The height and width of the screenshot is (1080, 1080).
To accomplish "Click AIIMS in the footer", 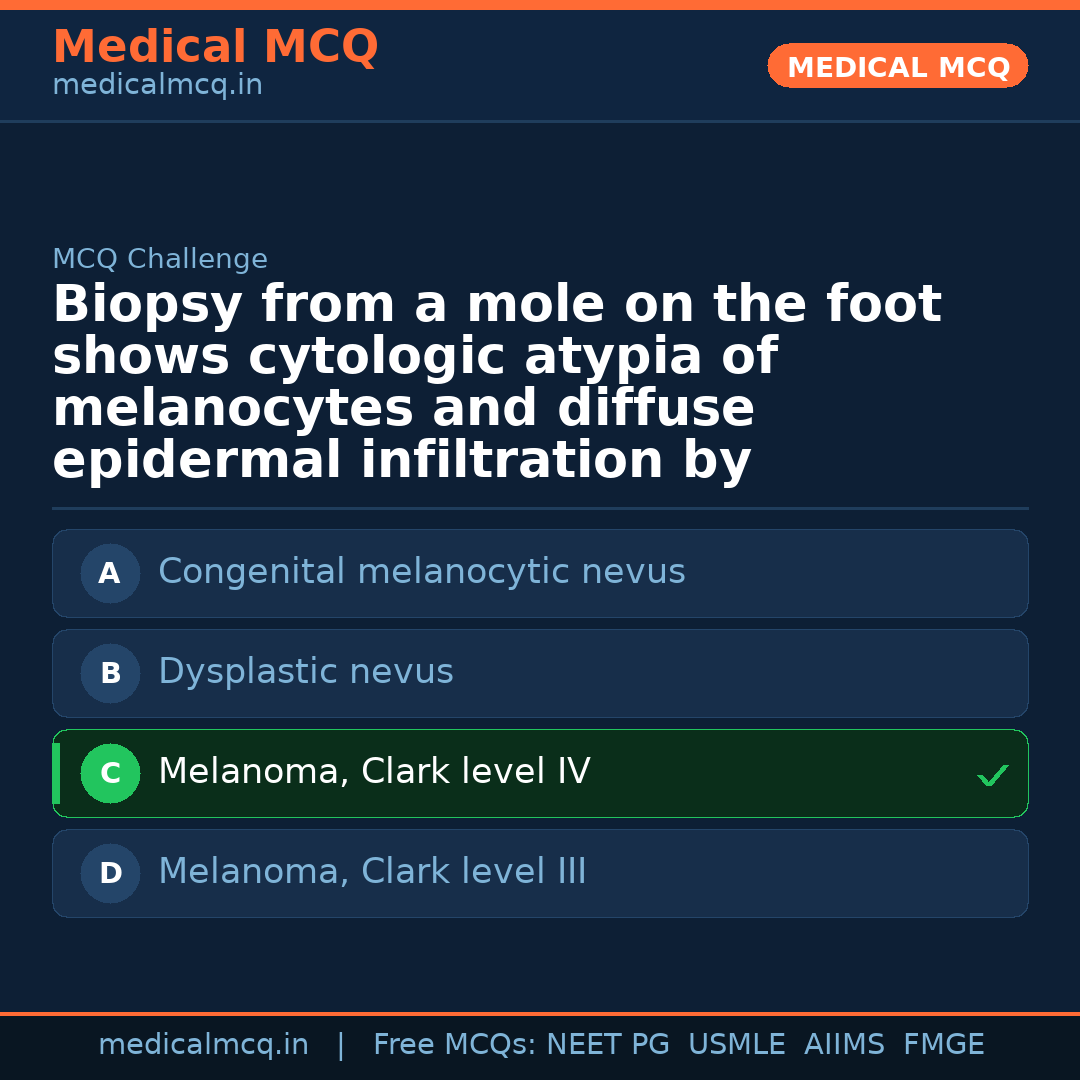I will pos(844,1045).
